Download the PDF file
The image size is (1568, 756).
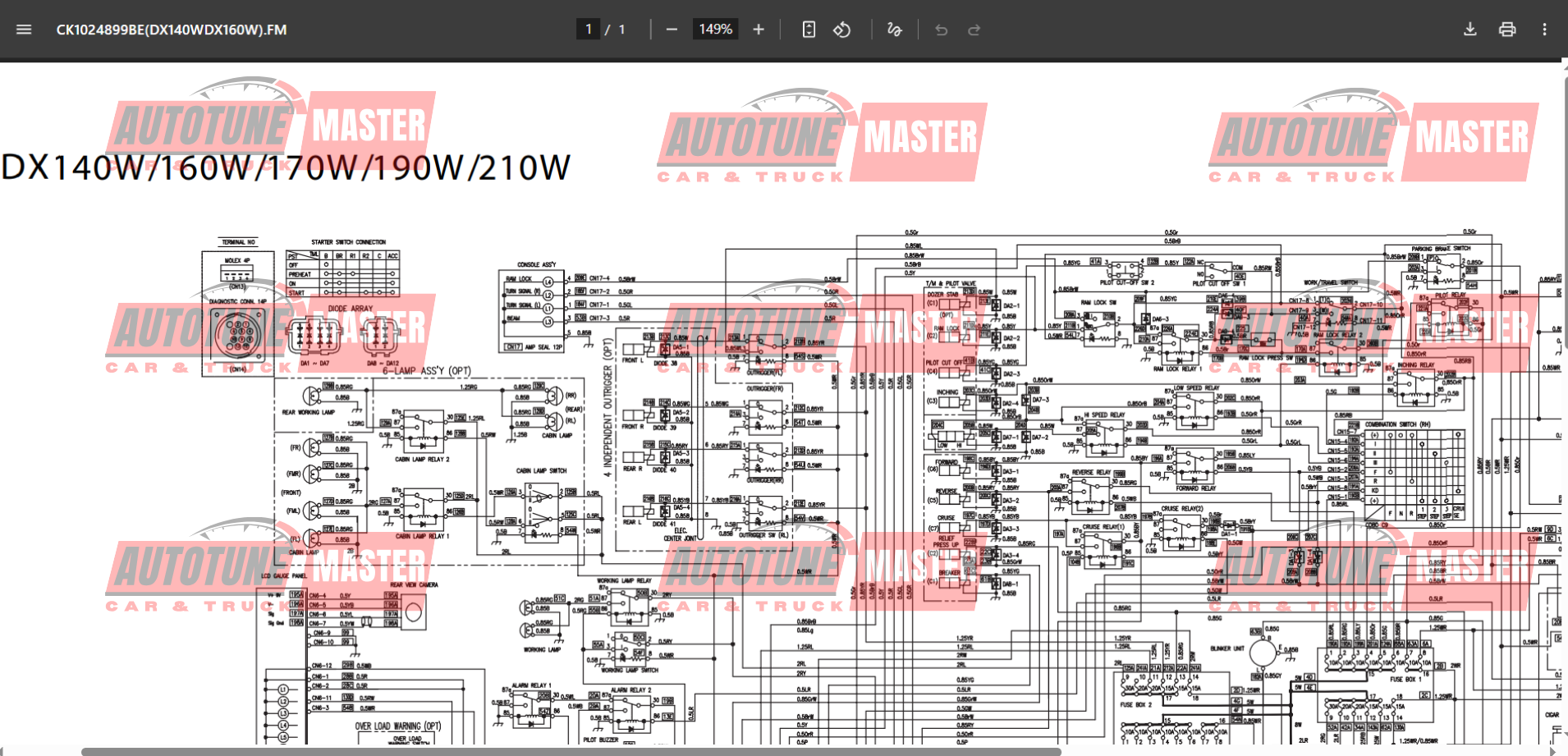point(1470,30)
